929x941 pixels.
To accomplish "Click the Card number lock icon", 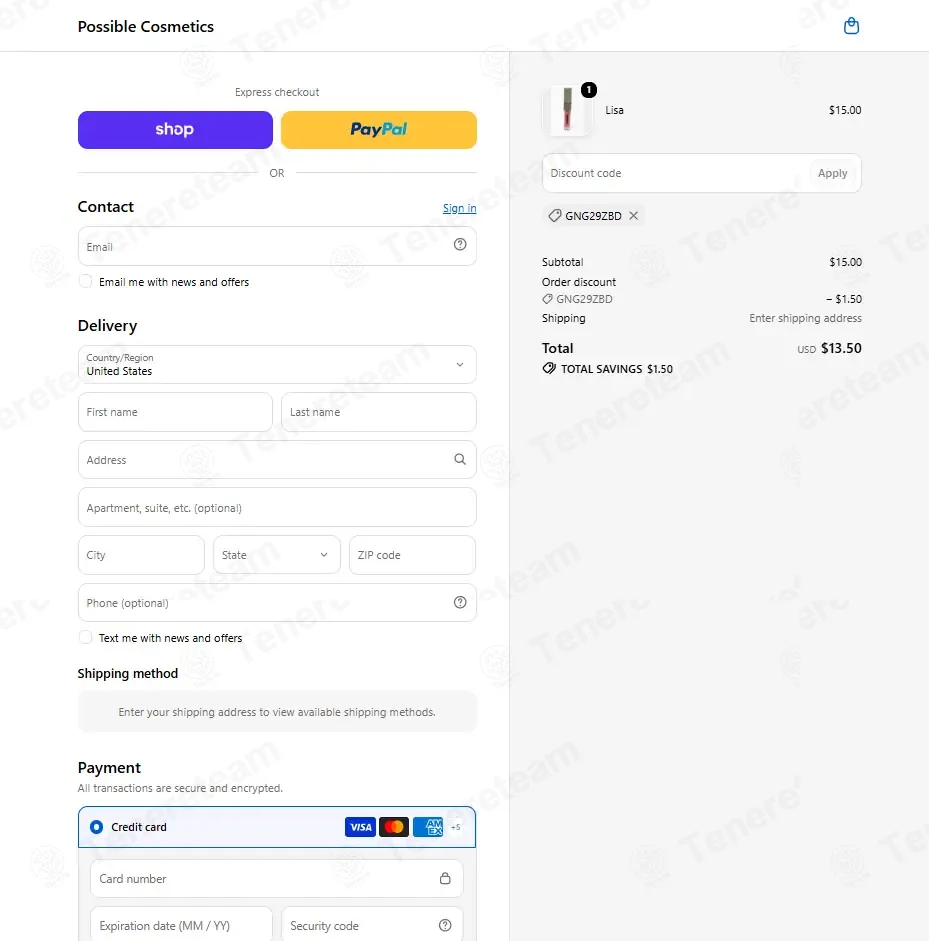I will coord(445,878).
